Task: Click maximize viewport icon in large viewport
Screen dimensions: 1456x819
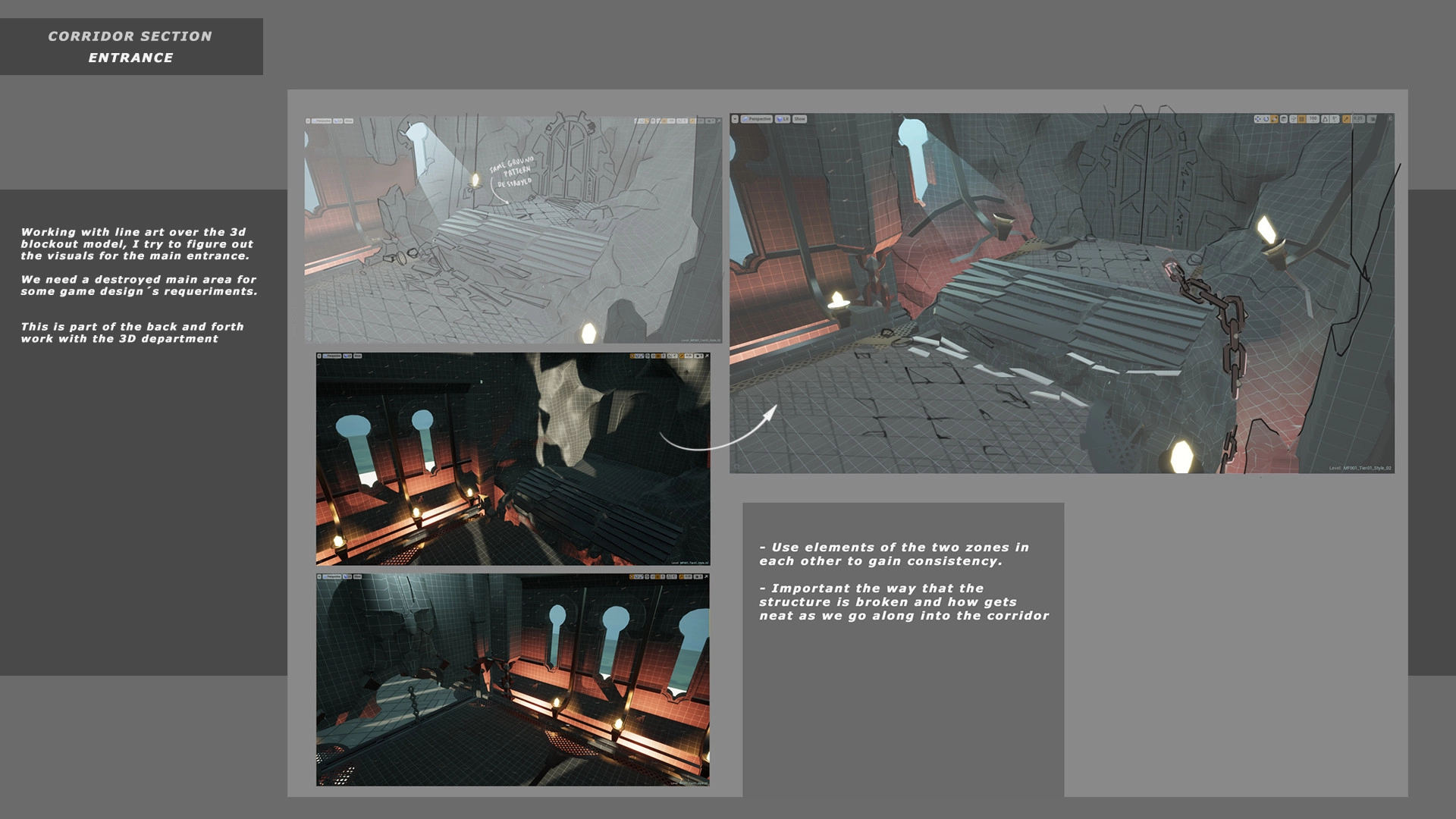Action: point(1391,119)
